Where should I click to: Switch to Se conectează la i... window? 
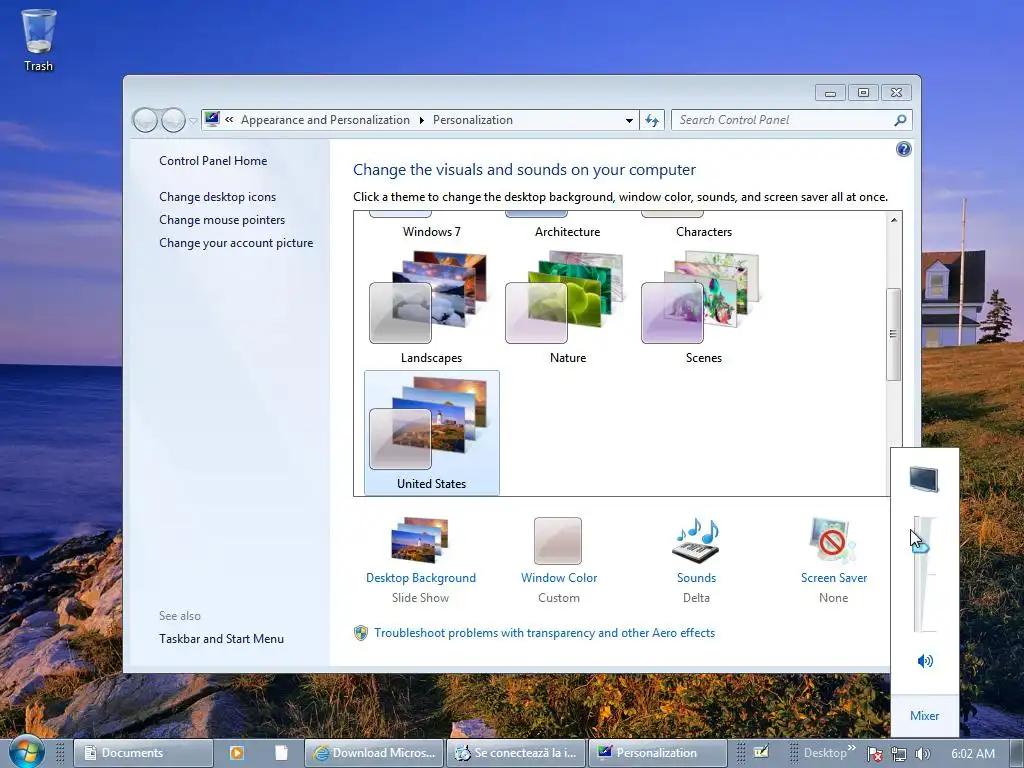tap(516, 753)
